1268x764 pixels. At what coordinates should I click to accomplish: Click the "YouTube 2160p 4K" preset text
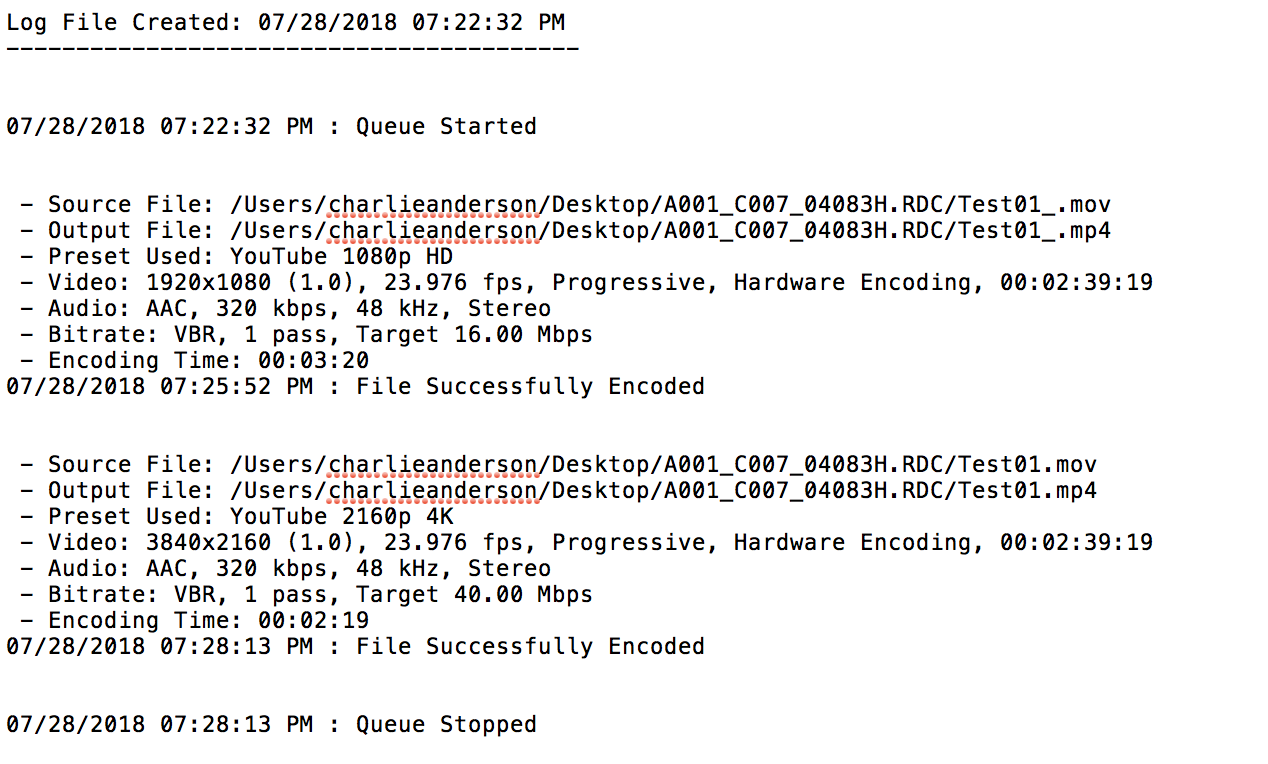pyautogui.click(x=341, y=517)
